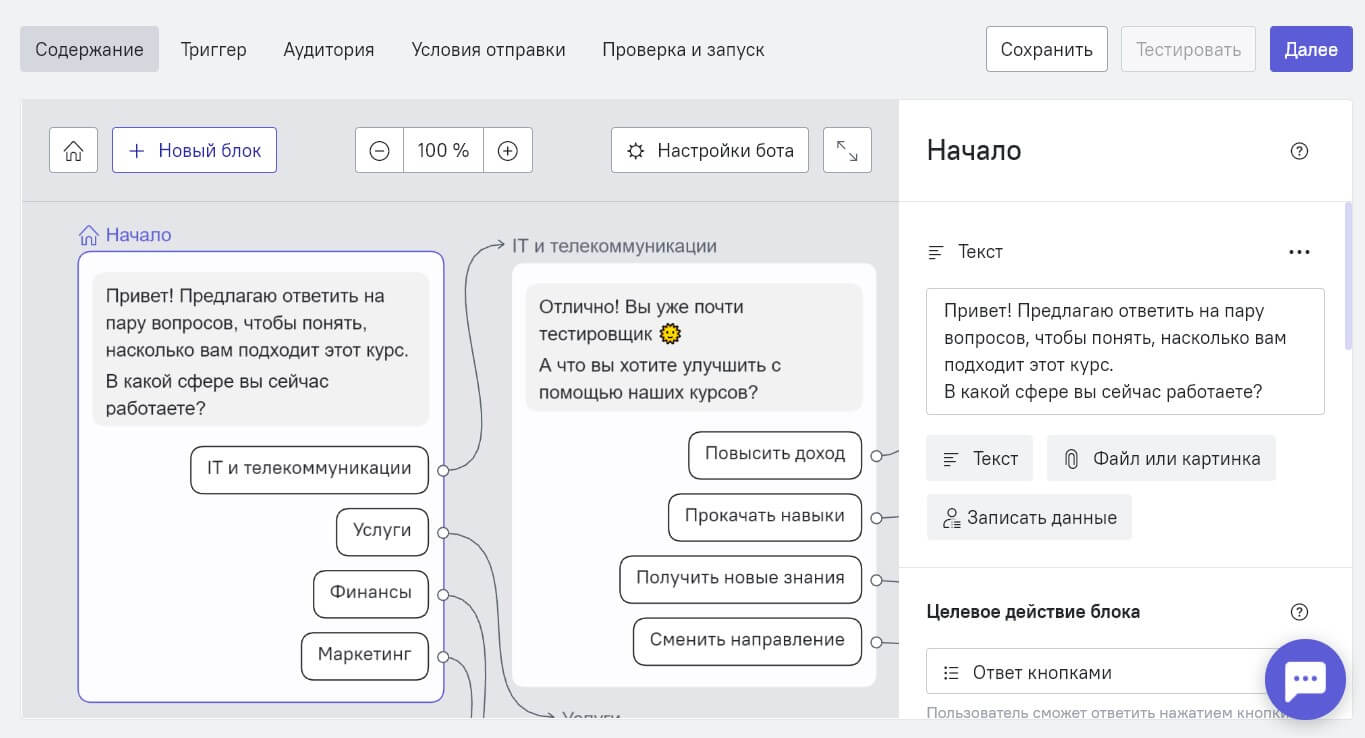Click the 100 % zoom value
This screenshot has height=738, width=1365.
[x=443, y=150]
